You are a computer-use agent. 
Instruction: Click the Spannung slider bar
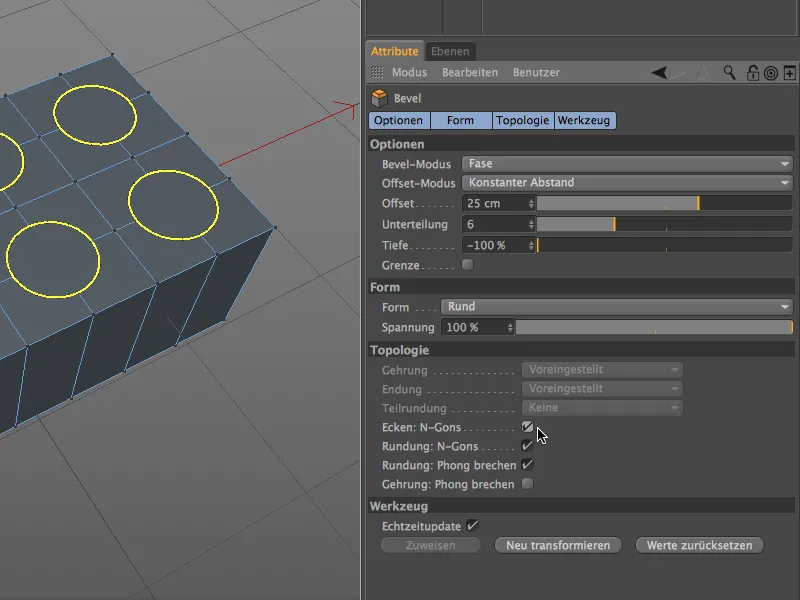pyautogui.click(x=654, y=328)
